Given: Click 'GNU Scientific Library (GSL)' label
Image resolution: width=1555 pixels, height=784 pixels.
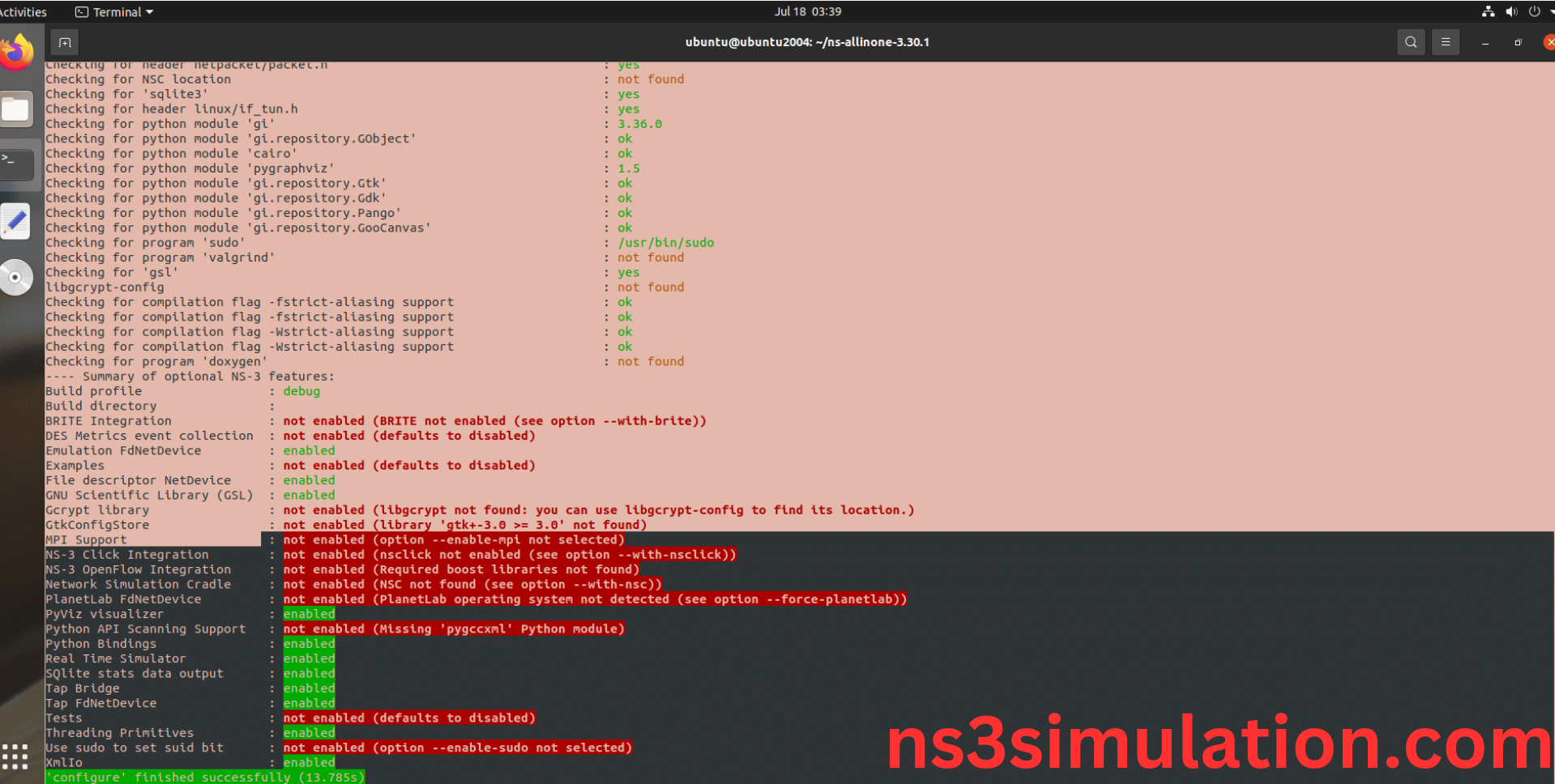Looking at the screenshot, I should coord(149,496).
